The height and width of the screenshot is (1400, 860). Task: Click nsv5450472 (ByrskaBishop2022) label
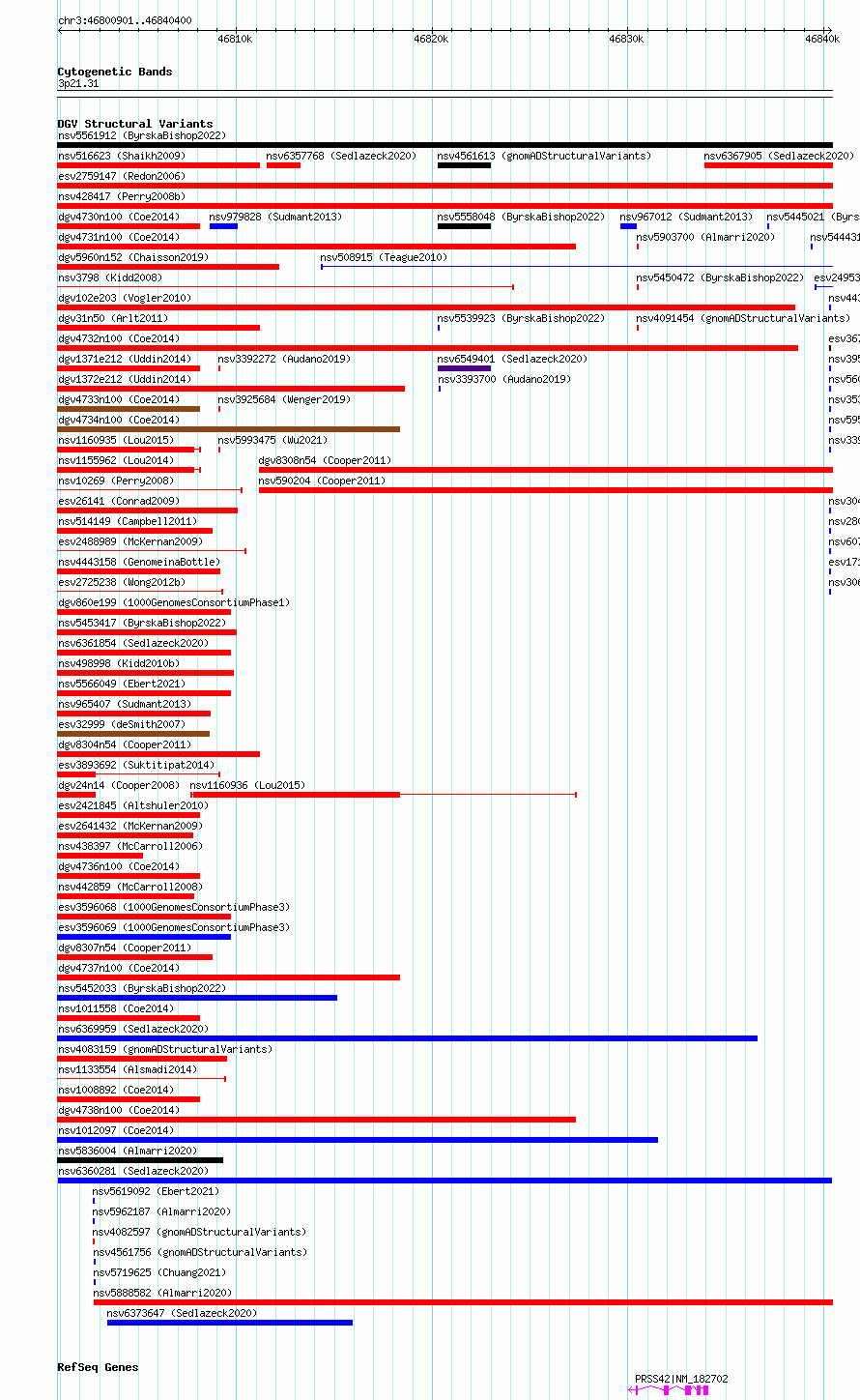720,277
